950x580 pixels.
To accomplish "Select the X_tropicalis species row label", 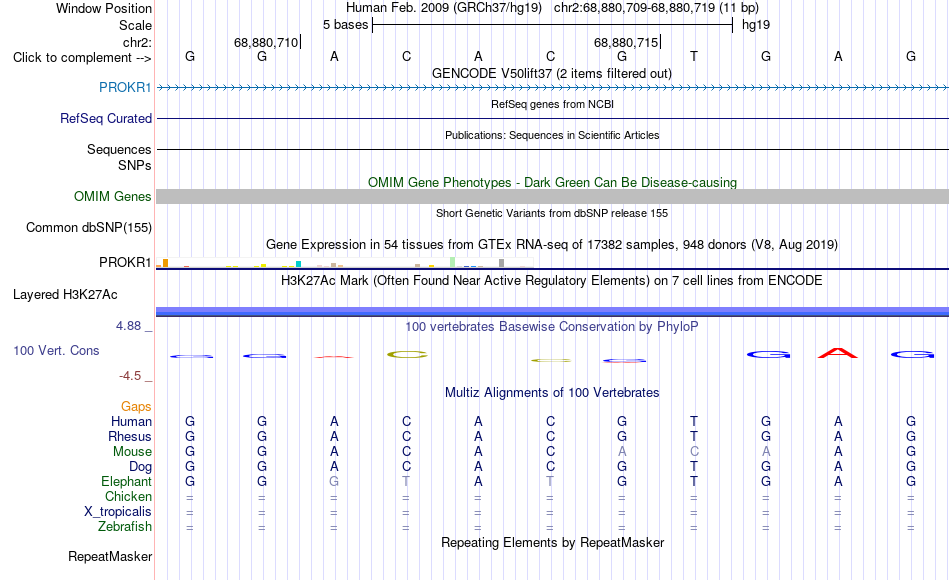I will [x=118, y=512].
